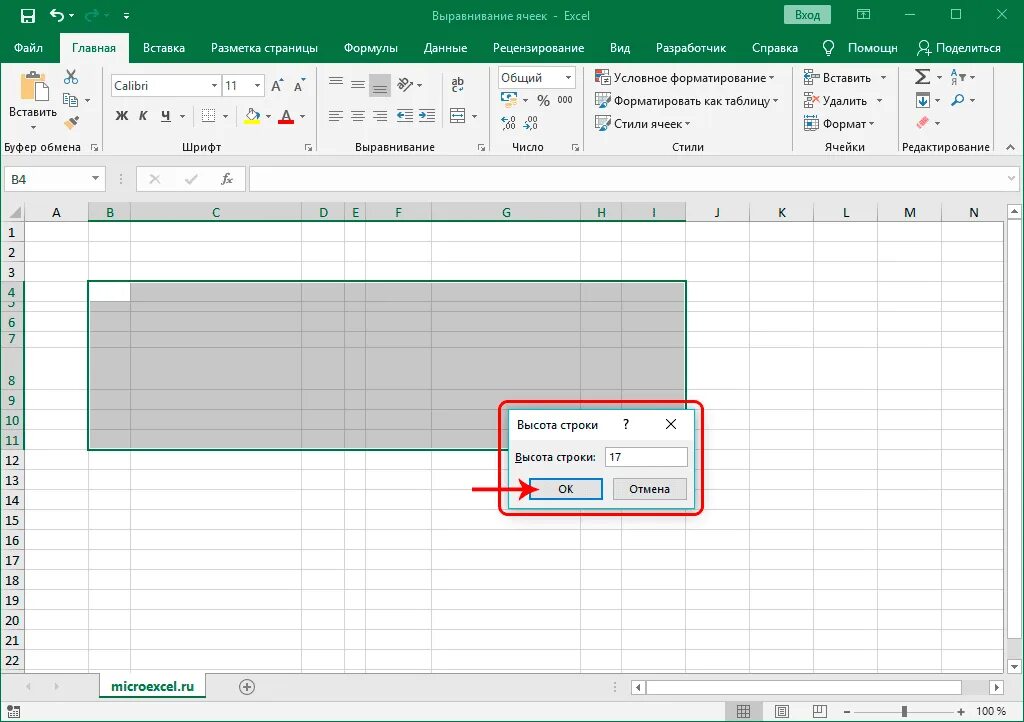This screenshot has width=1024, height=722.
Task: Increase font size with large A icon
Action: pos(277,86)
